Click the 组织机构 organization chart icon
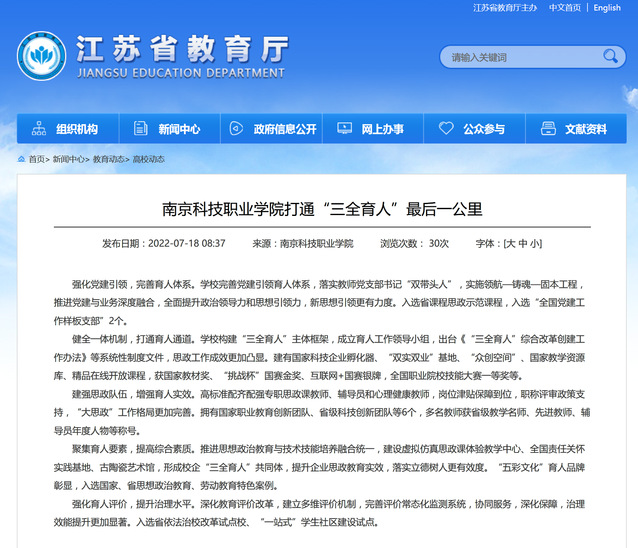The image size is (638, 548). [x=39, y=128]
